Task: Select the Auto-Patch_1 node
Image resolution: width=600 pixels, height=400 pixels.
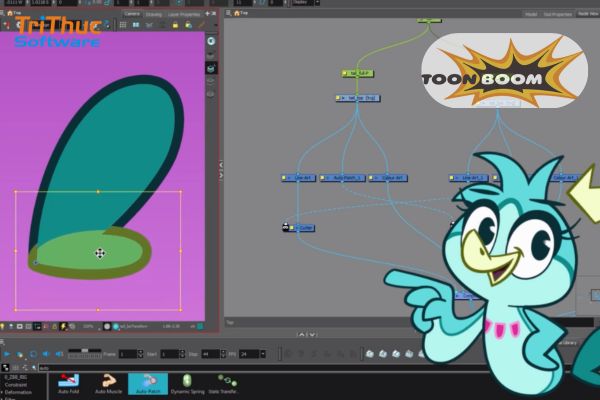Action: click(x=342, y=178)
